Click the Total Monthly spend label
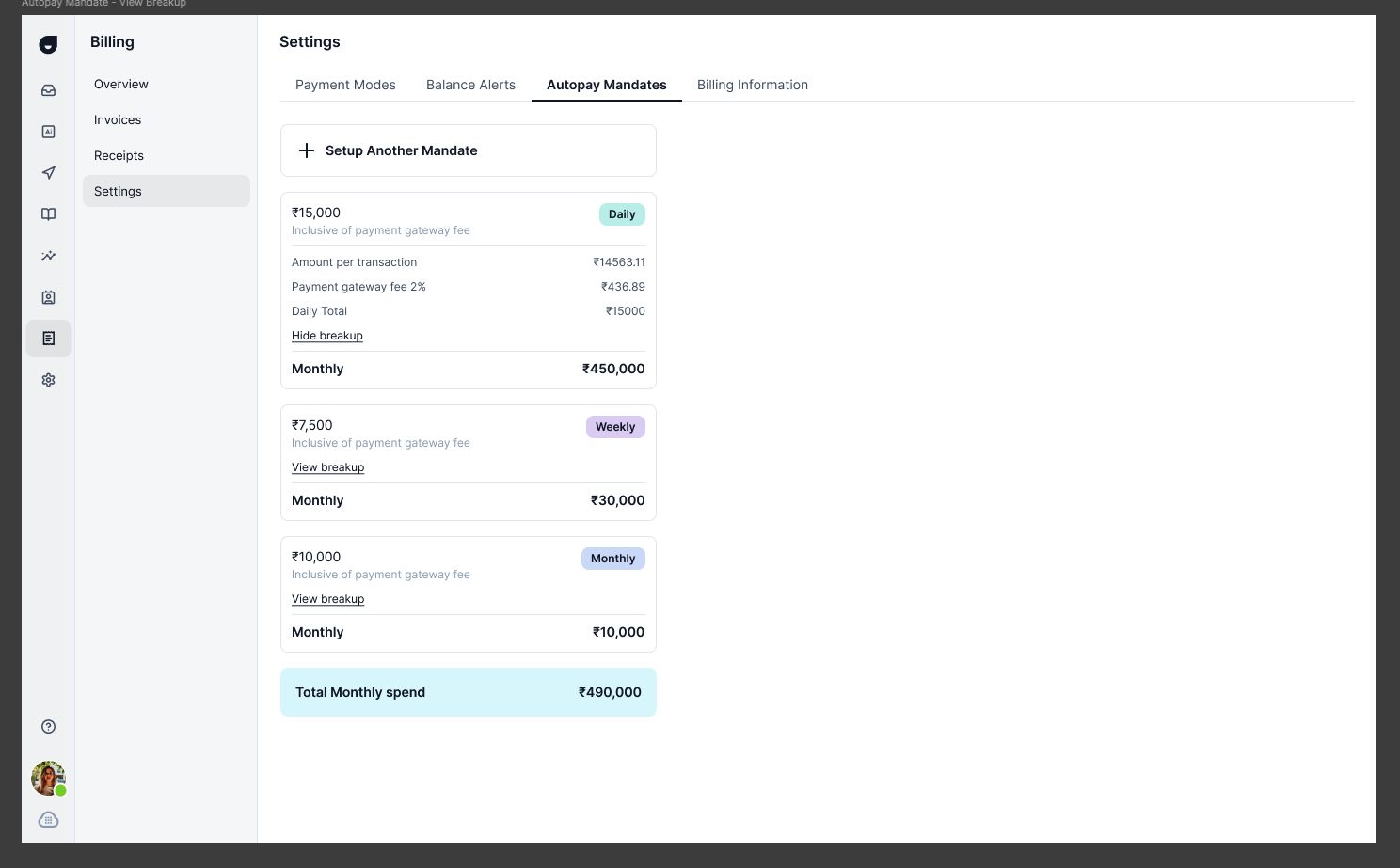The width and height of the screenshot is (1400, 868). (360, 692)
